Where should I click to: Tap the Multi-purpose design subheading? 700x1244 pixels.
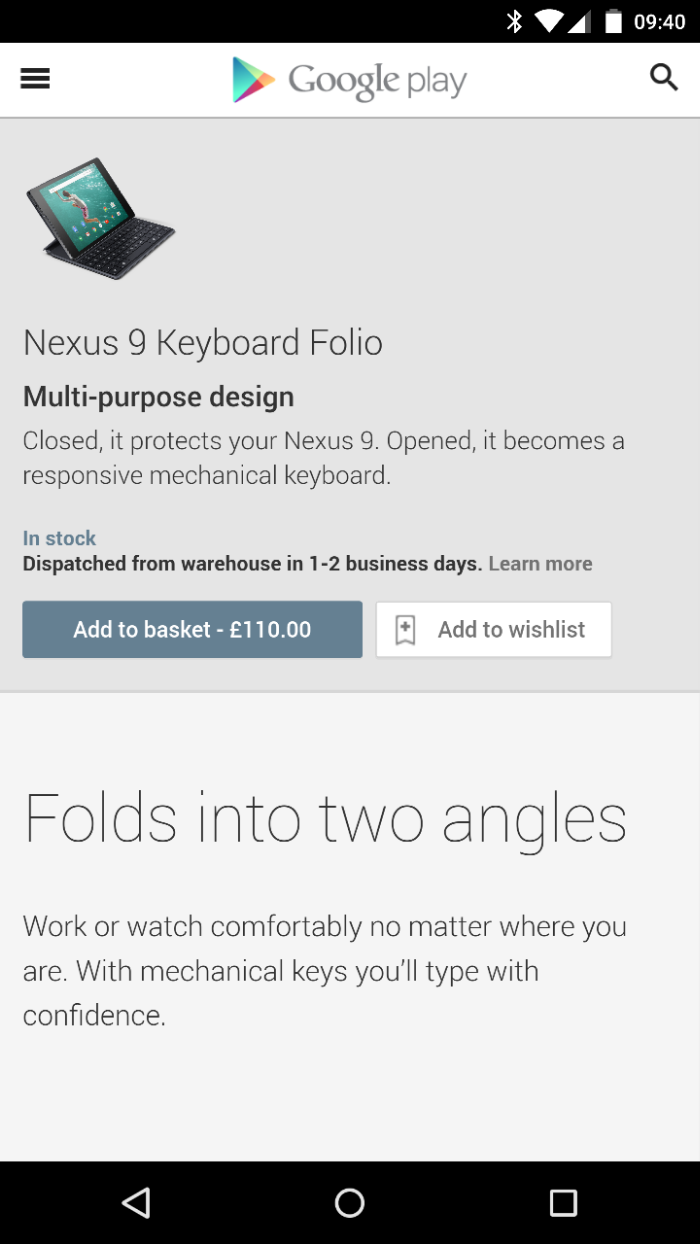tap(158, 397)
